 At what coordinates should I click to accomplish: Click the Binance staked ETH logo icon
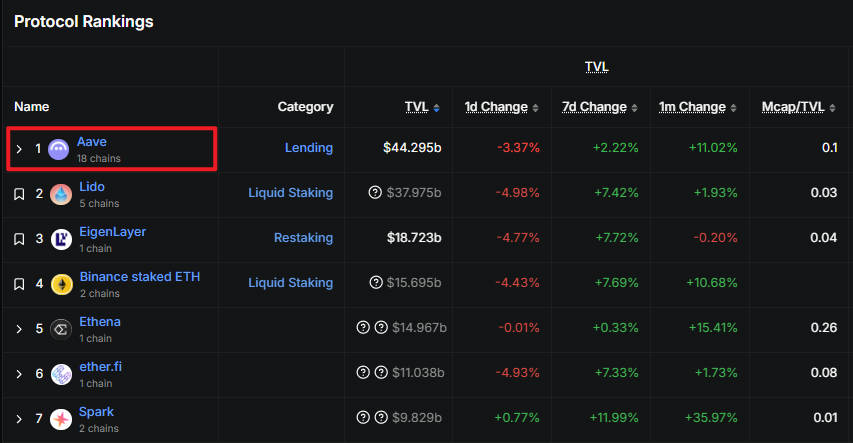coord(61,284)
